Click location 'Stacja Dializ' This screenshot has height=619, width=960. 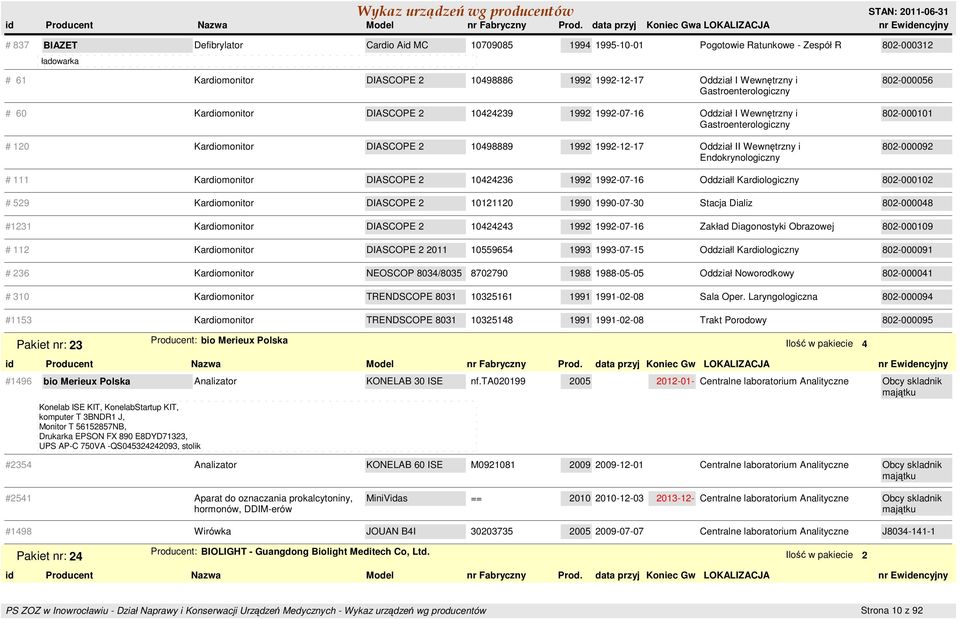726,203
